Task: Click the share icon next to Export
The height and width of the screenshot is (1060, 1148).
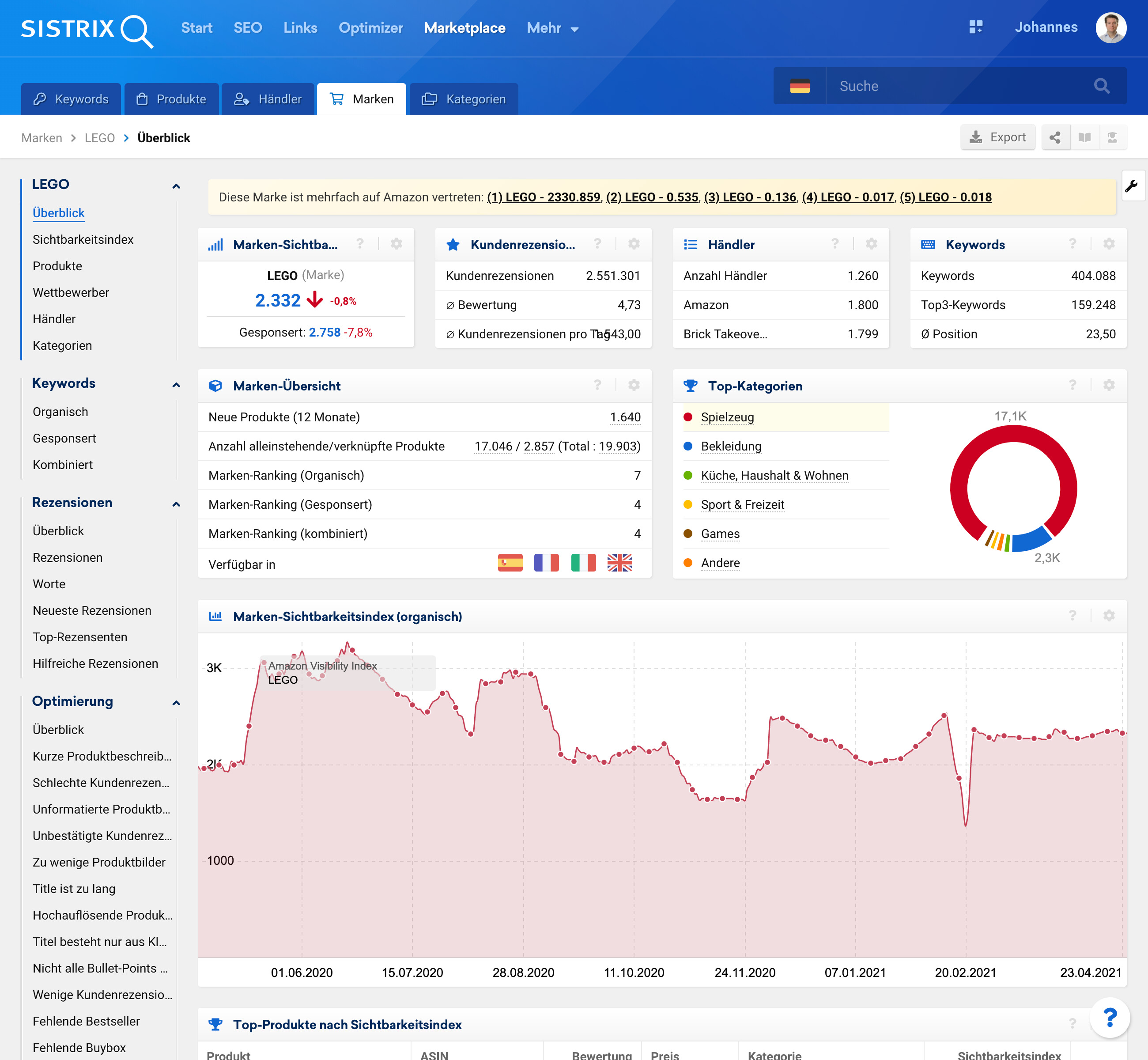Action: (x=1054, y=137)
